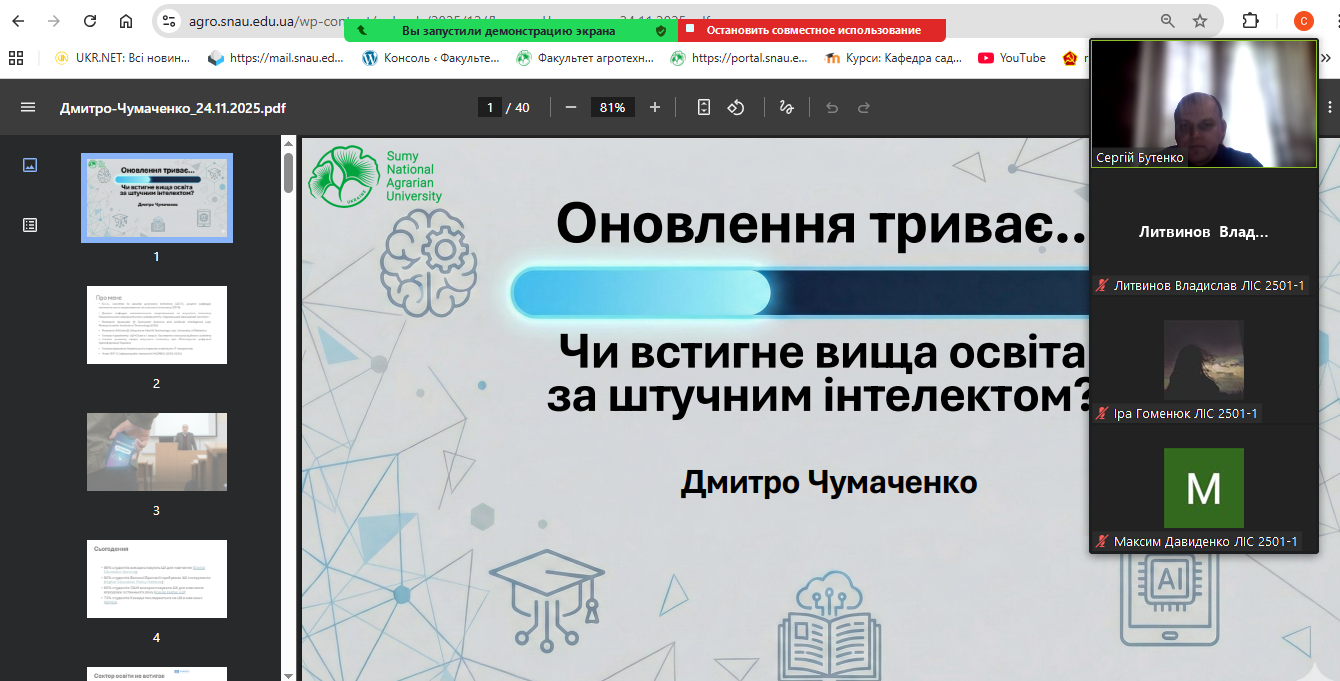
Task: Rotate the PDF counterclockwise
Action: pyautogui.click(x=736, y=107)
